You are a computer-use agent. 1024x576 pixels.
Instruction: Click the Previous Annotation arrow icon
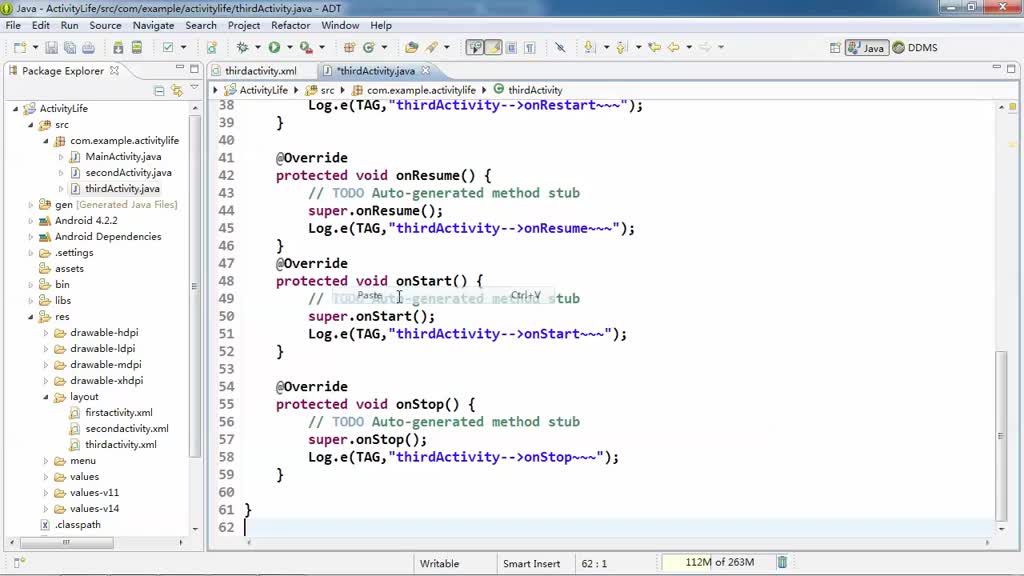[621, 48]
